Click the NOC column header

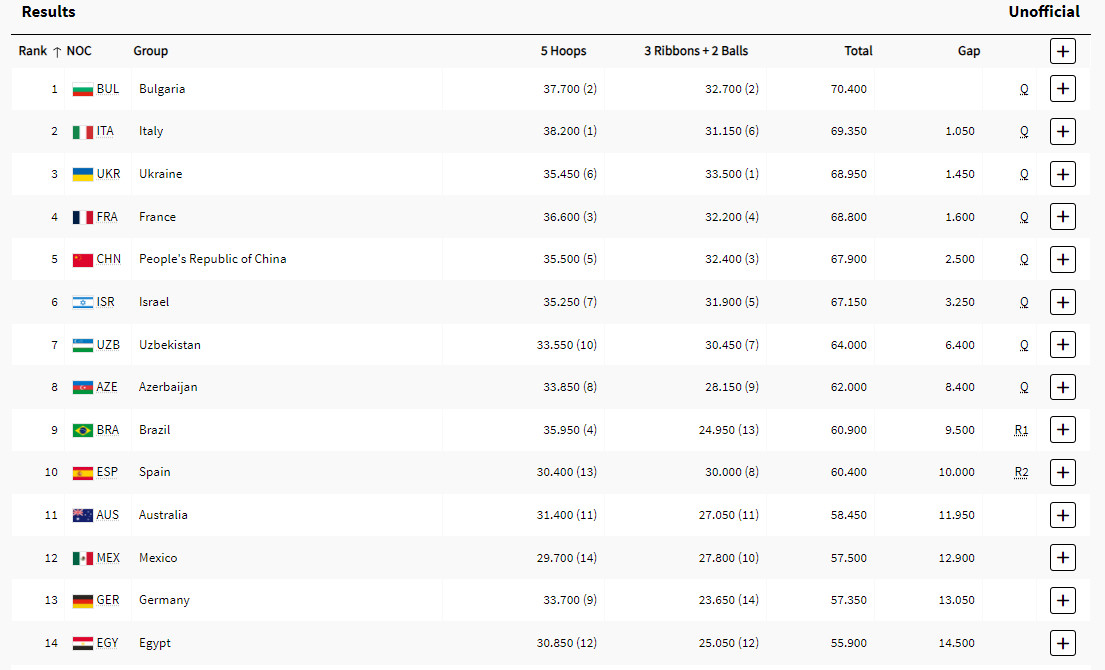tap(79, 51)
